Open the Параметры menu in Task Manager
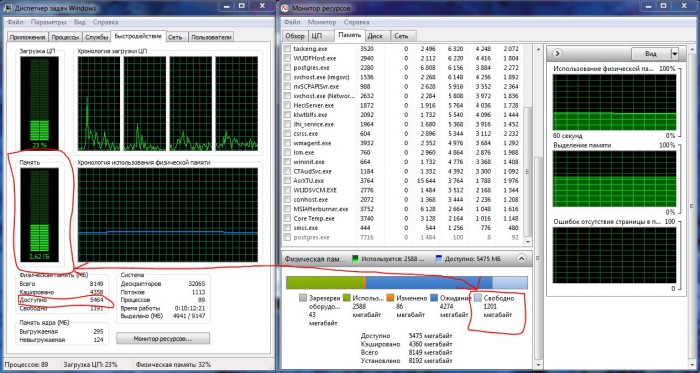Image resolution: width=700 pixels, height=373 pixels. tap(49, 22)
